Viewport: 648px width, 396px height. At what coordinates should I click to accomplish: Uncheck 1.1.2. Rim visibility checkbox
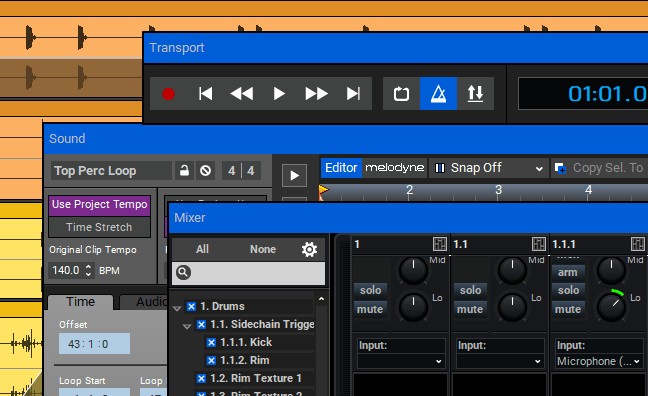coord(211,360)
